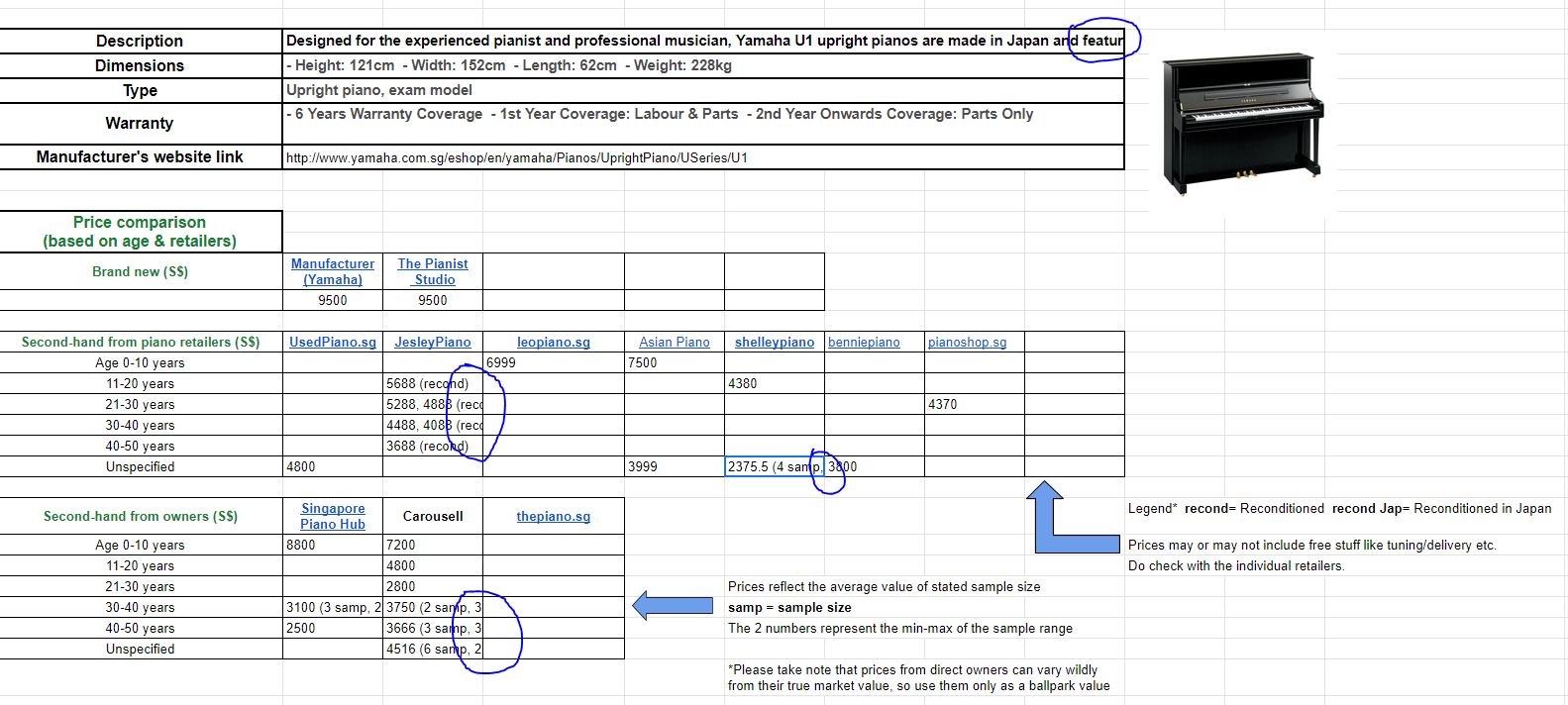This screenshot has height=705, width=1568.
Task: Open The Pianist Studio link
Action: pos(433,271)
